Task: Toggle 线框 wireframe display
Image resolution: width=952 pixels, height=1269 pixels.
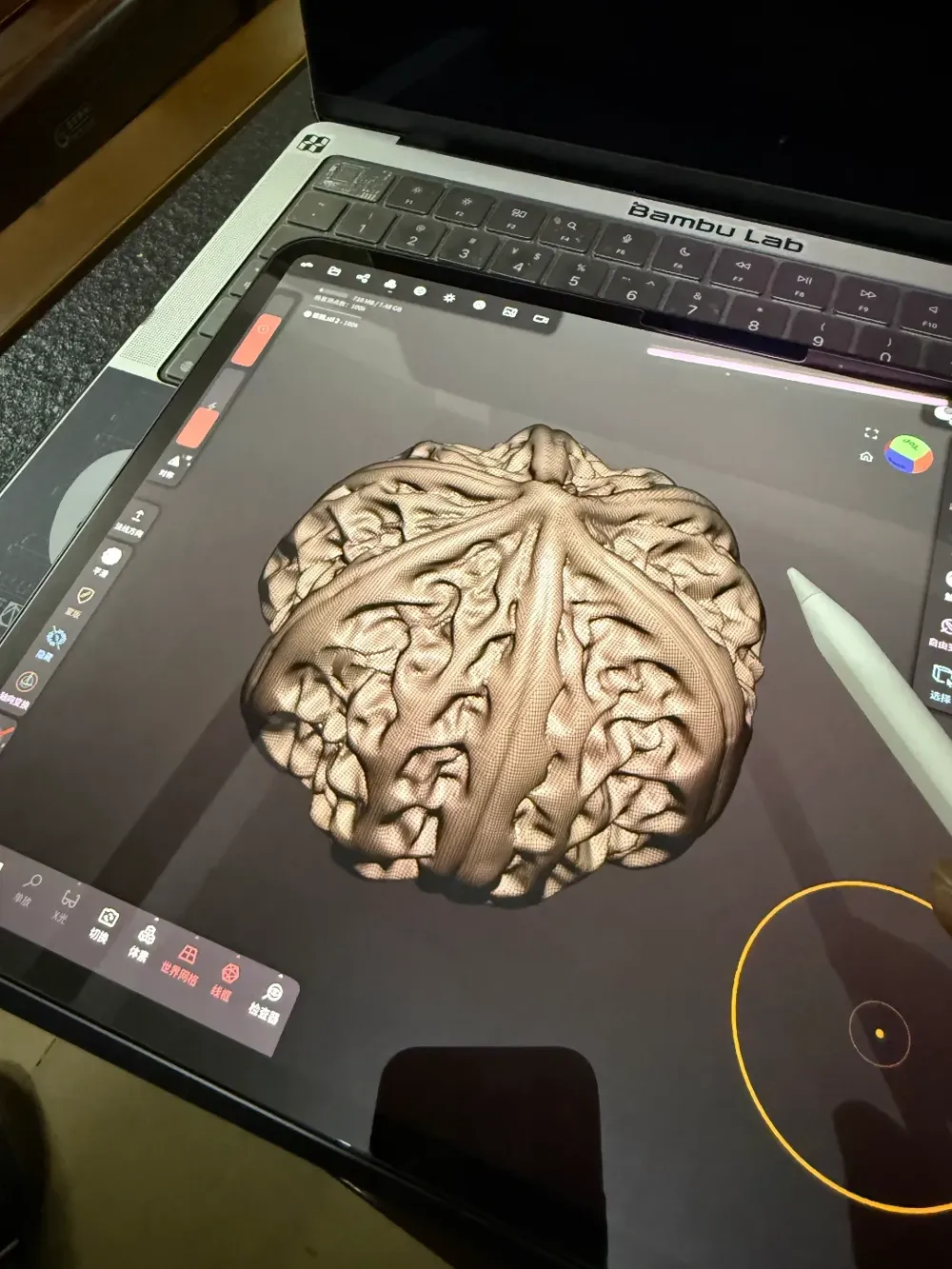Action: [x=225, y=981]
